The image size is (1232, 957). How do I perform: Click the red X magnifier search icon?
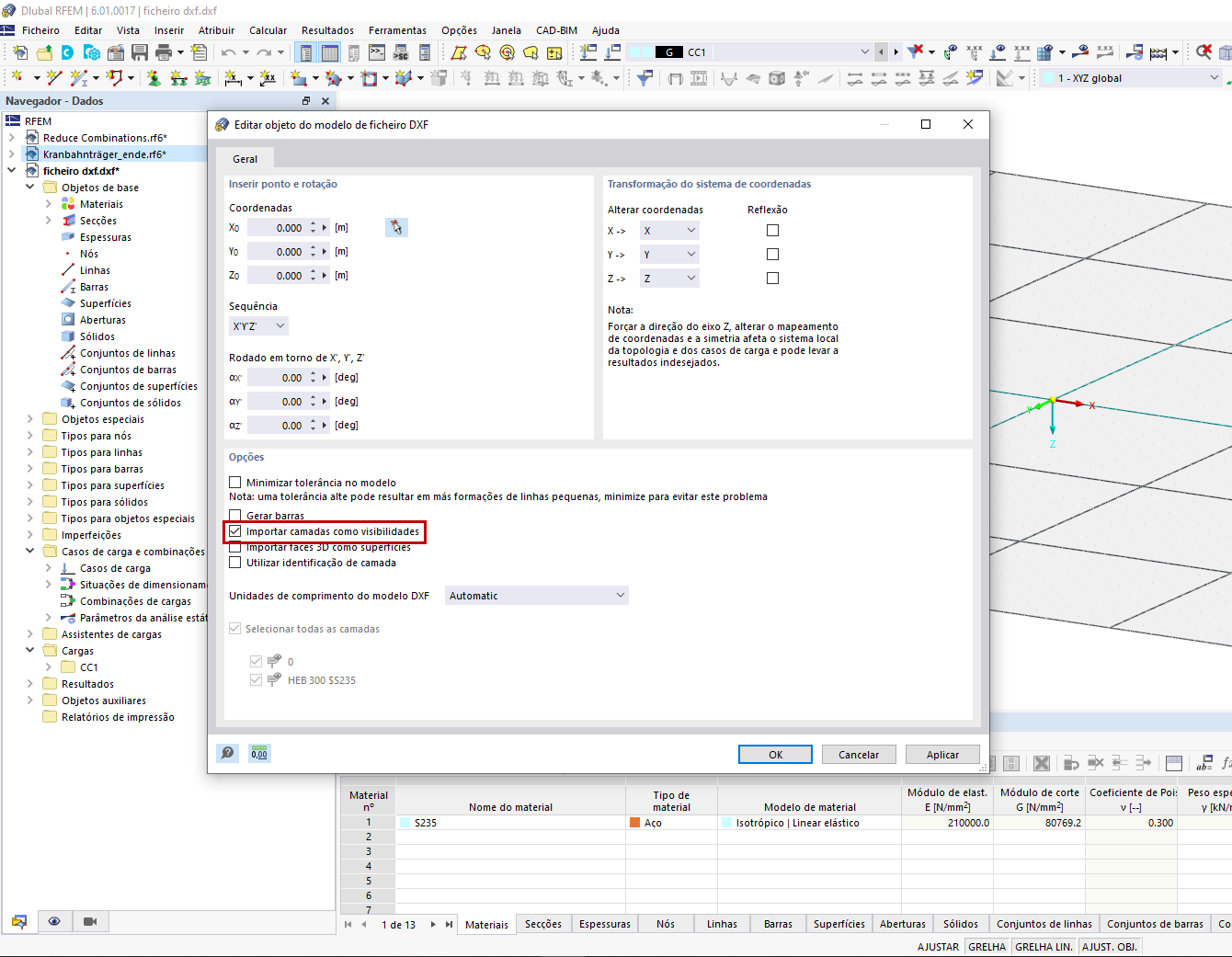pyautogui.click(x=1203, y=51)
